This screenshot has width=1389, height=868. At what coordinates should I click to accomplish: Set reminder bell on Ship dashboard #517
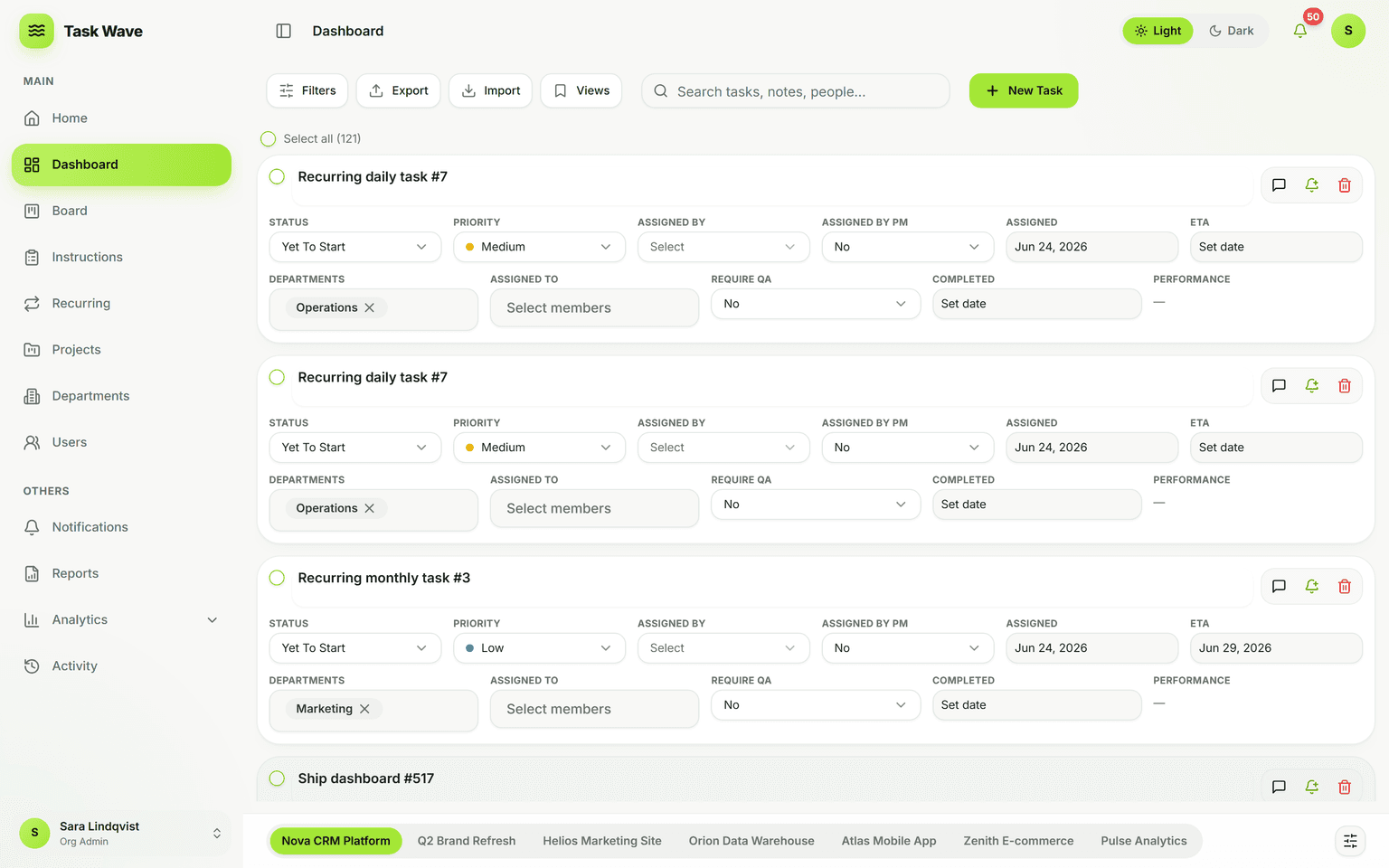click(1312, 788)
